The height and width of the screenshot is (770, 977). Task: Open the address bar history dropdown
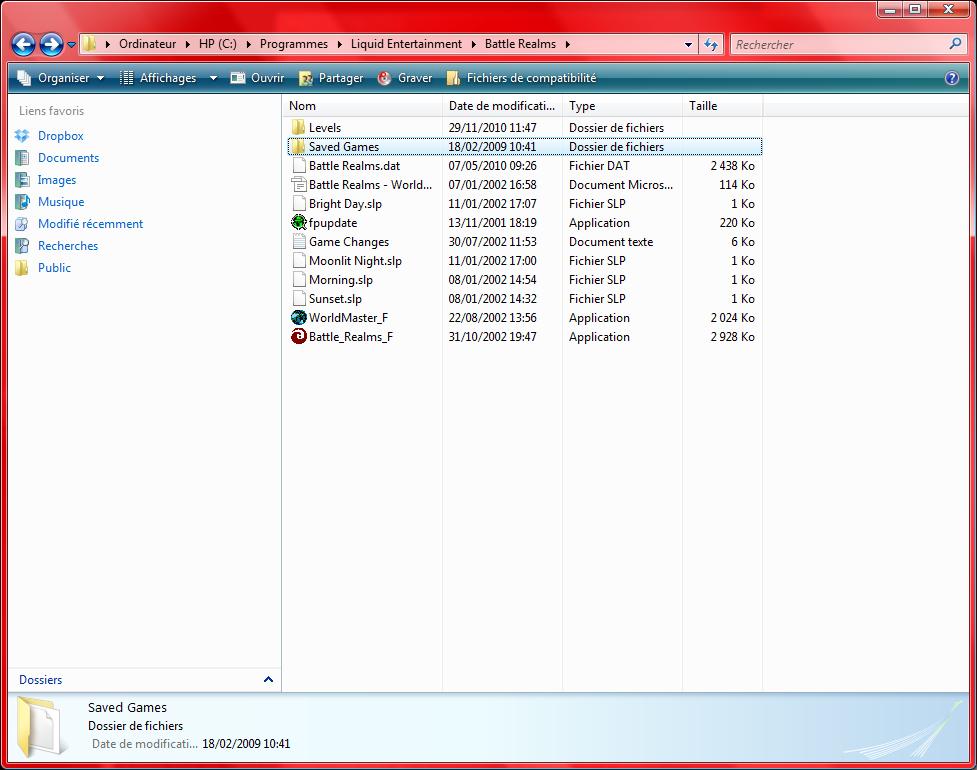pyautogui.click(x=689, y=44)
